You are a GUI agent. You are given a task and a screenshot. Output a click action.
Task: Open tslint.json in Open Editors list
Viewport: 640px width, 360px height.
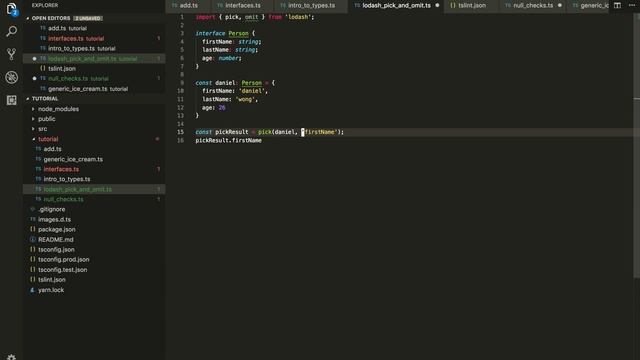point(62,69)
